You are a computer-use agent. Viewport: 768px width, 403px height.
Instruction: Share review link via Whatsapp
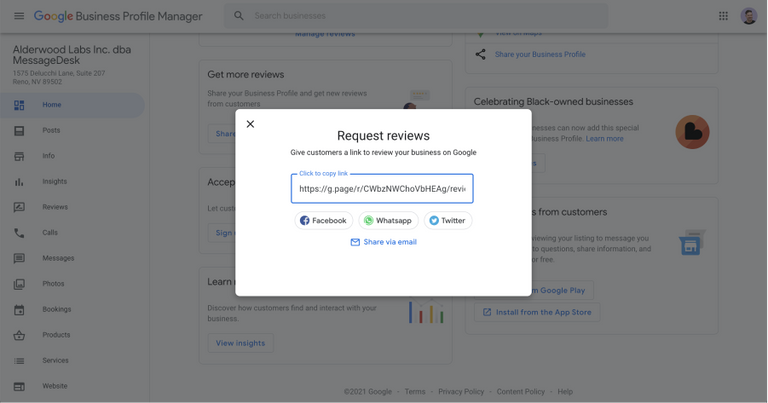388,220
